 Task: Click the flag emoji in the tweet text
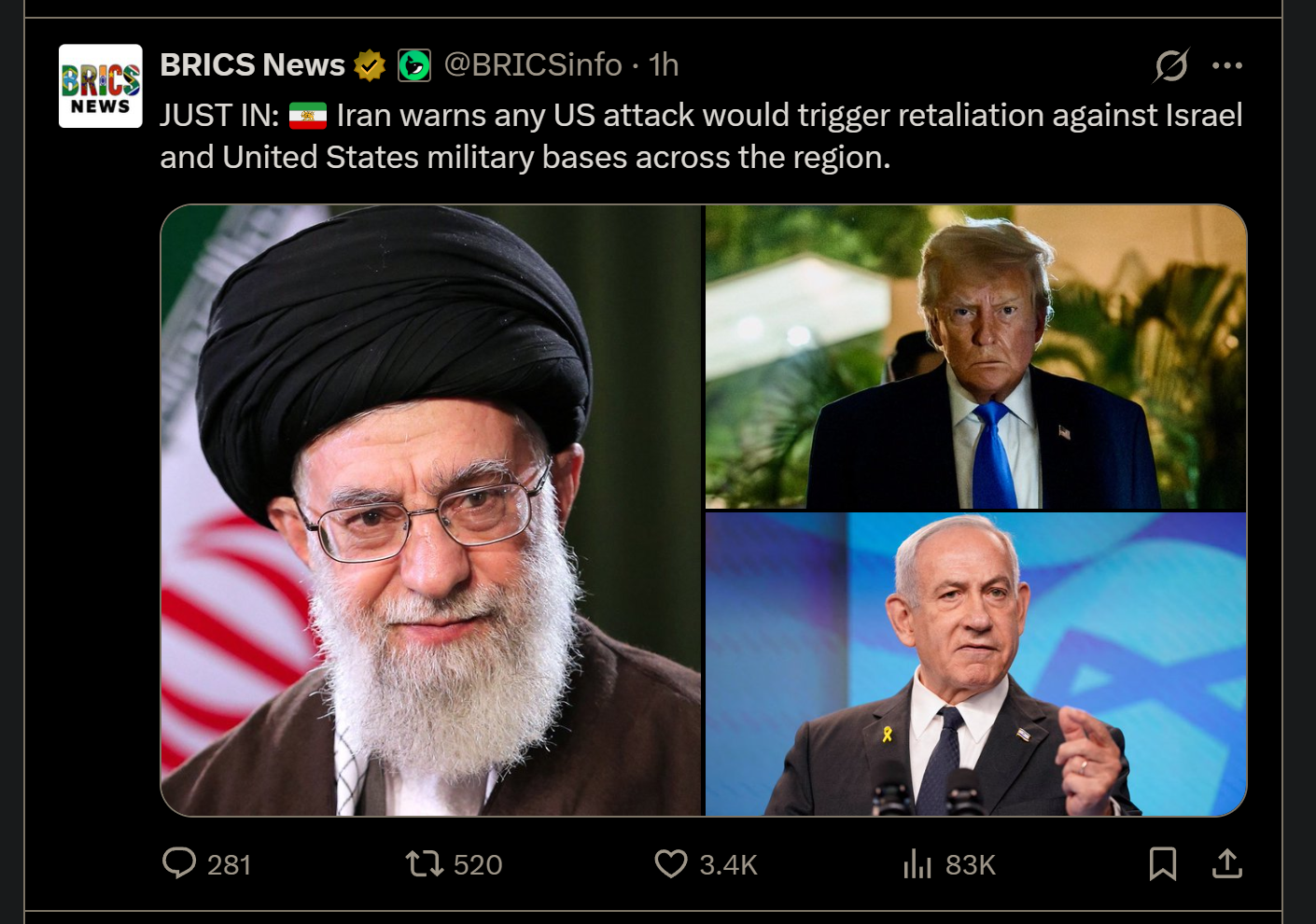[308, 116]
